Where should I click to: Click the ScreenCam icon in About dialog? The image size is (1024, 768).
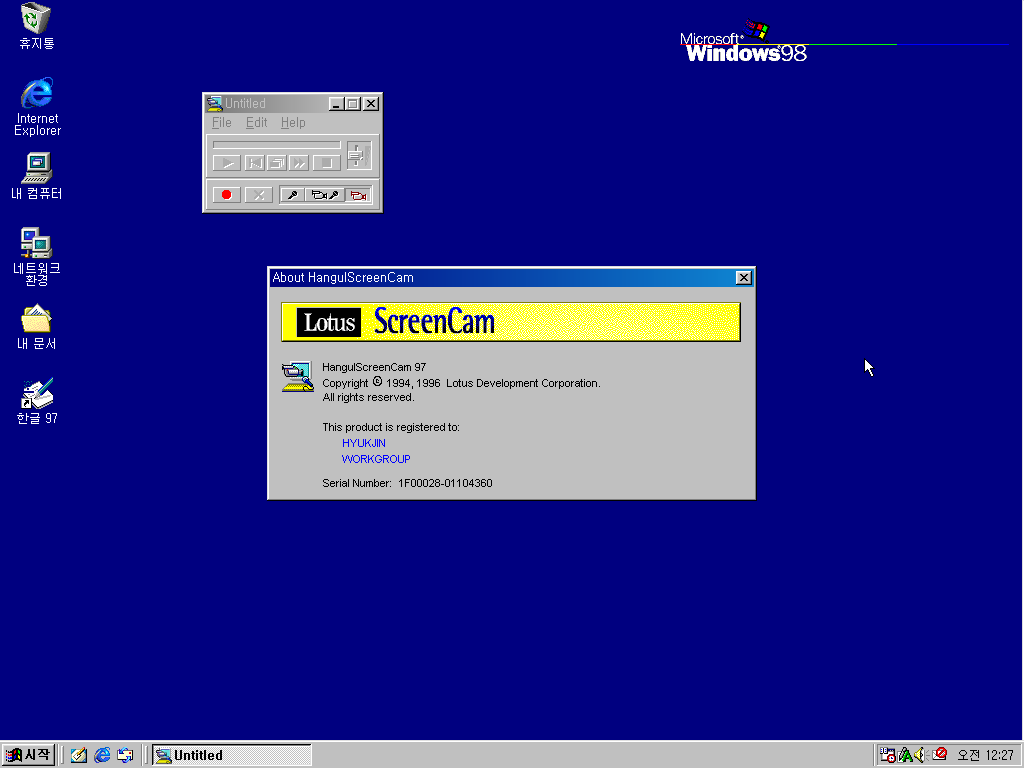297,377
